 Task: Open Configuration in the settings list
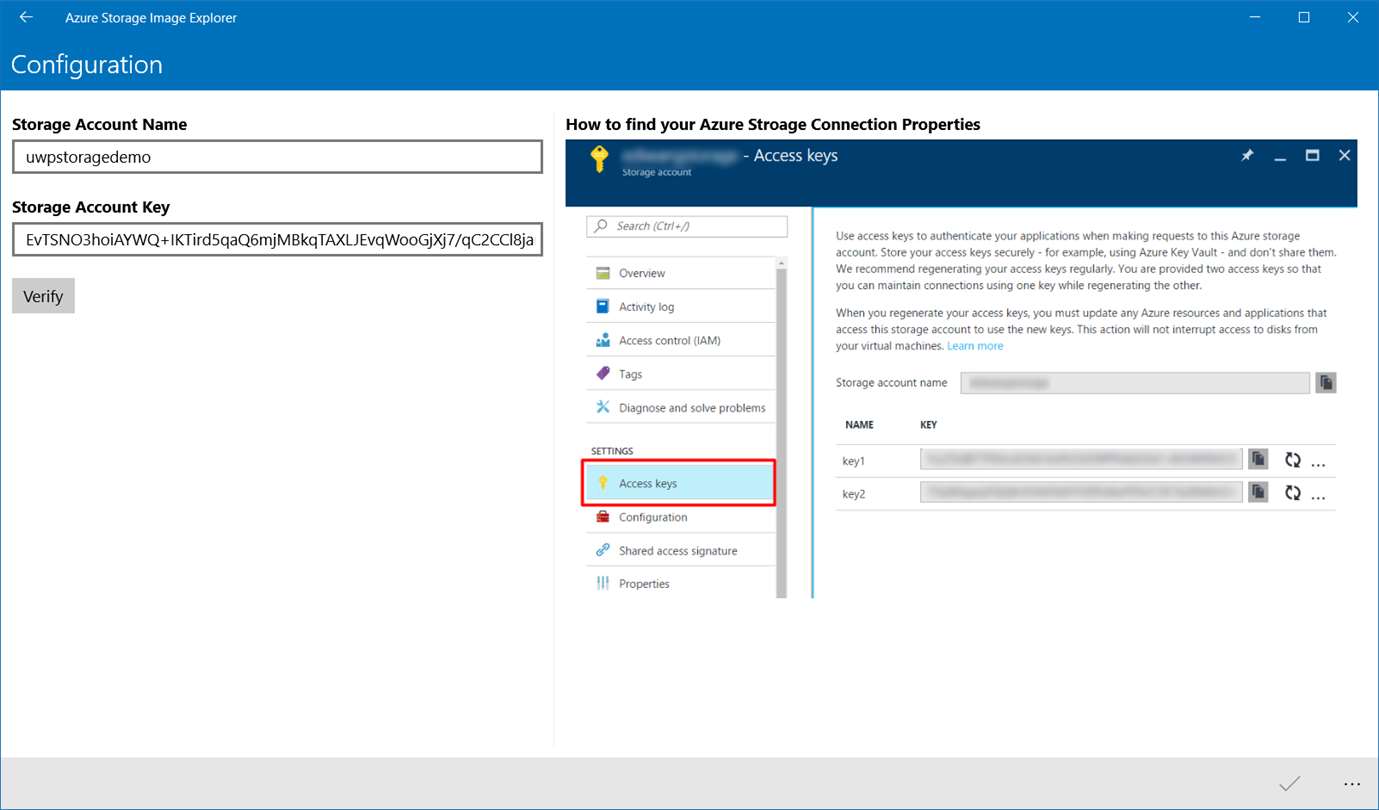[681, 517]
